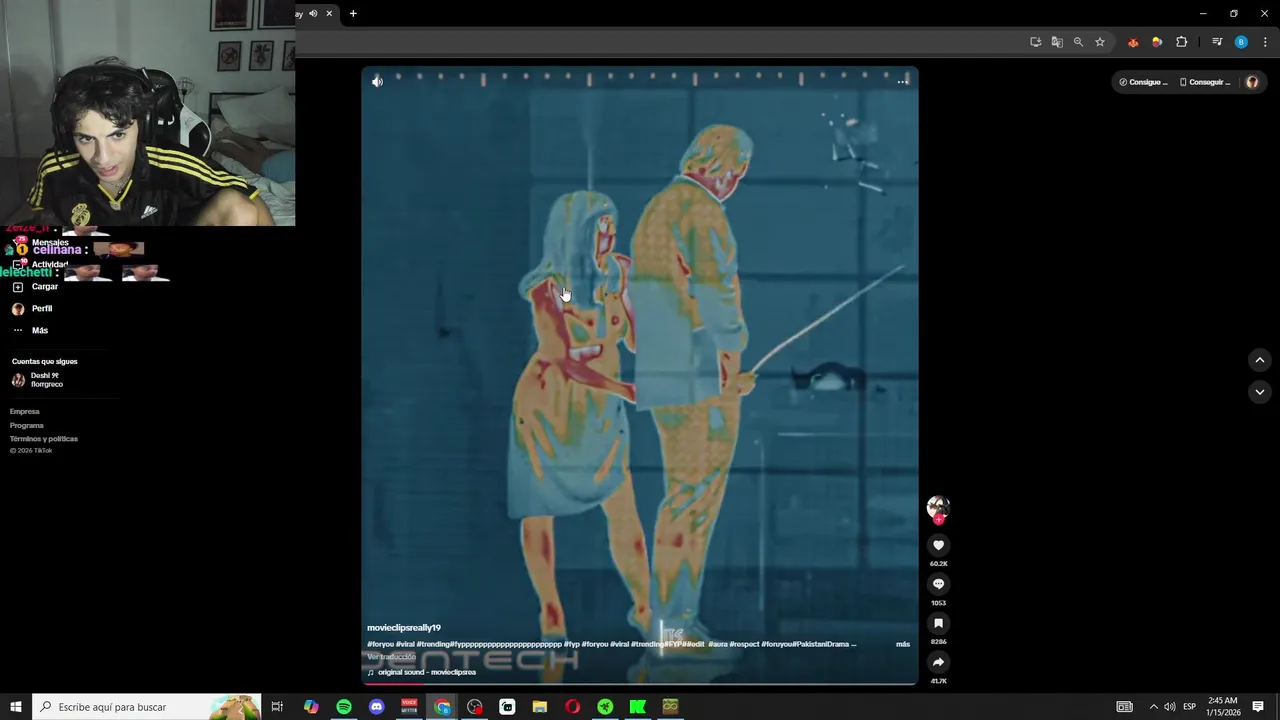Open movieclipsreally19 profile username

tap(404, 628)
